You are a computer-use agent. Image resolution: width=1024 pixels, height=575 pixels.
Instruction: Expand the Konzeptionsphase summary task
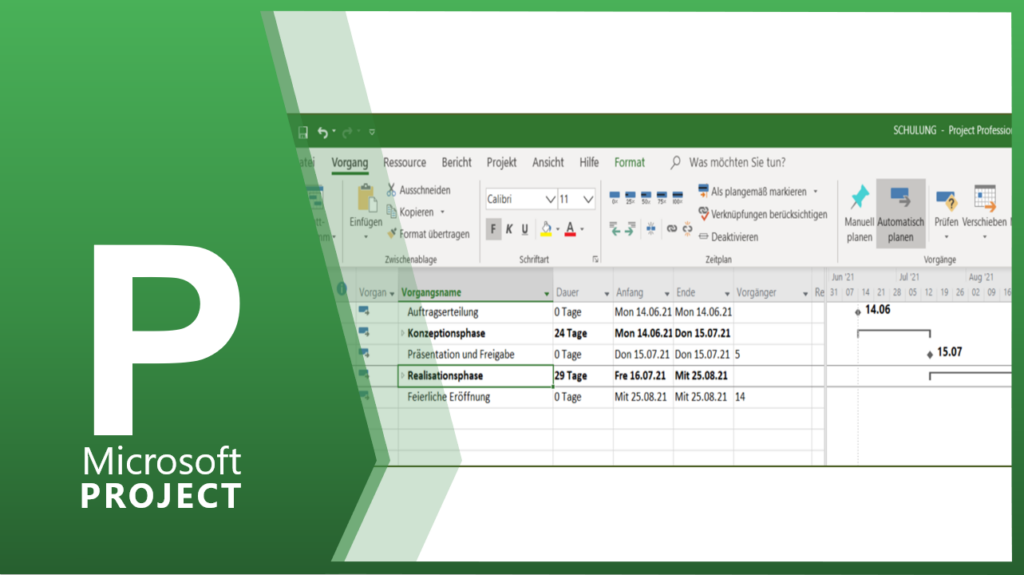click(402, 333)
